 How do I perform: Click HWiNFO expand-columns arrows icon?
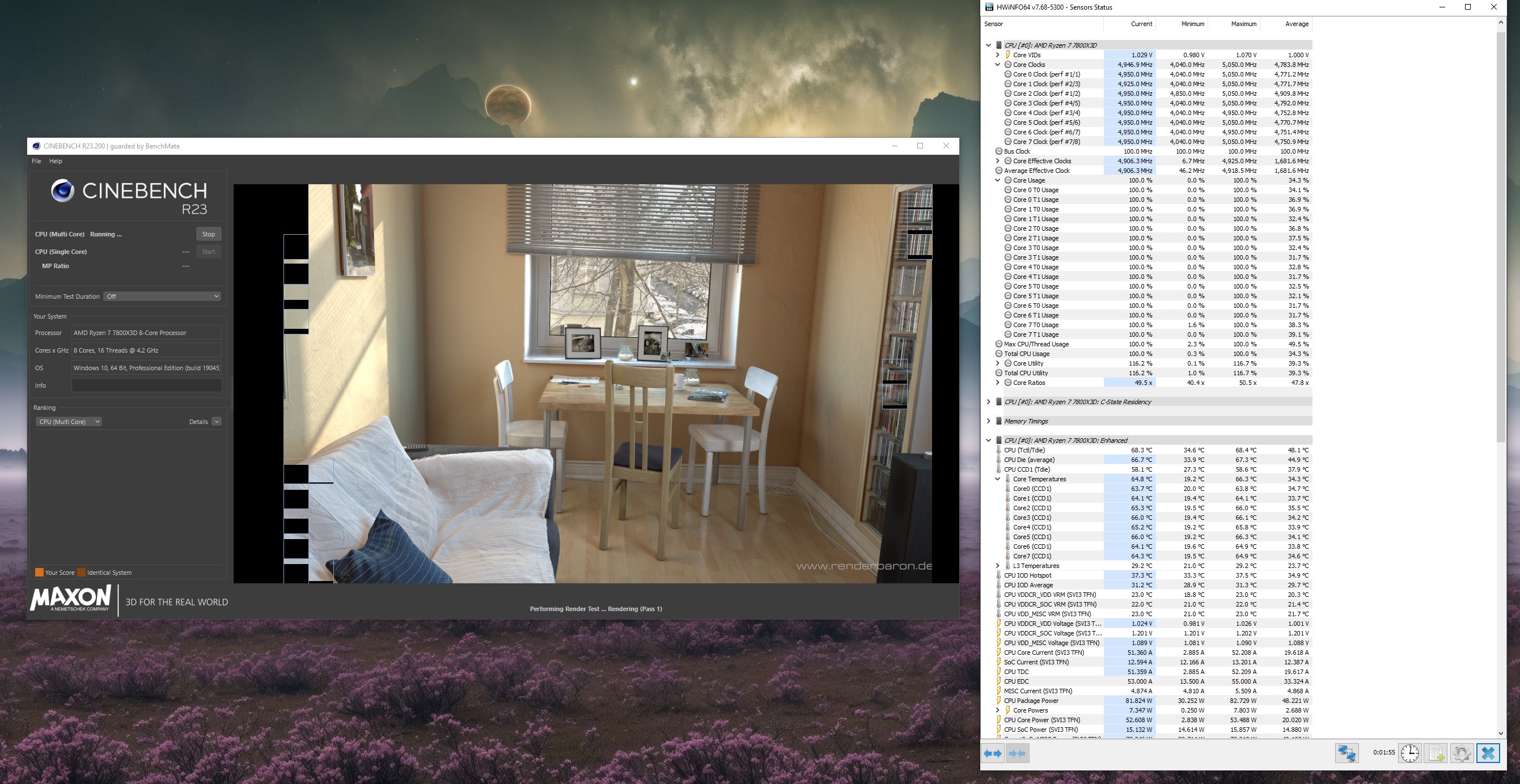tap(993, 753)
